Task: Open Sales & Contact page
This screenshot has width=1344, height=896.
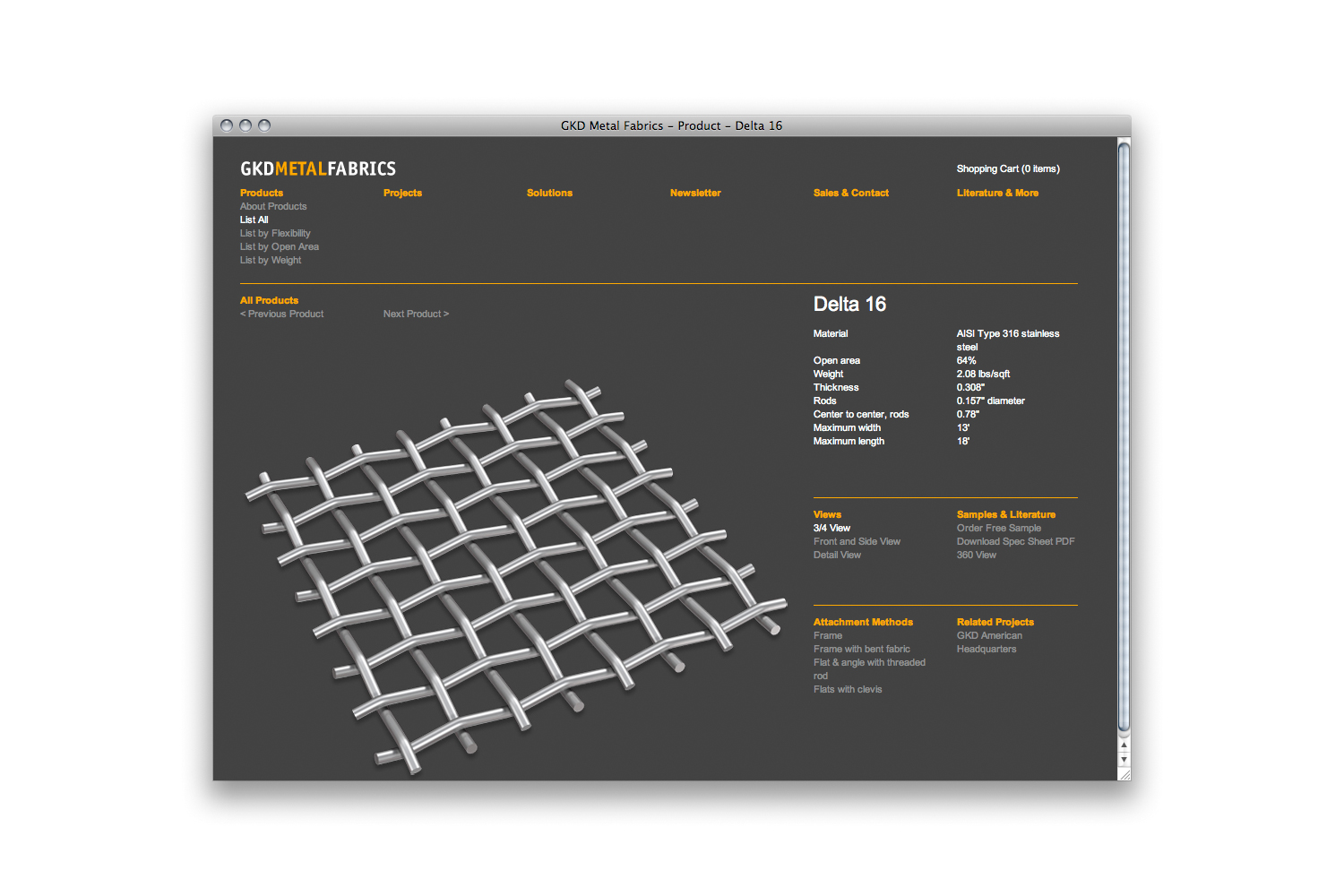Action: tap(850, 193)
